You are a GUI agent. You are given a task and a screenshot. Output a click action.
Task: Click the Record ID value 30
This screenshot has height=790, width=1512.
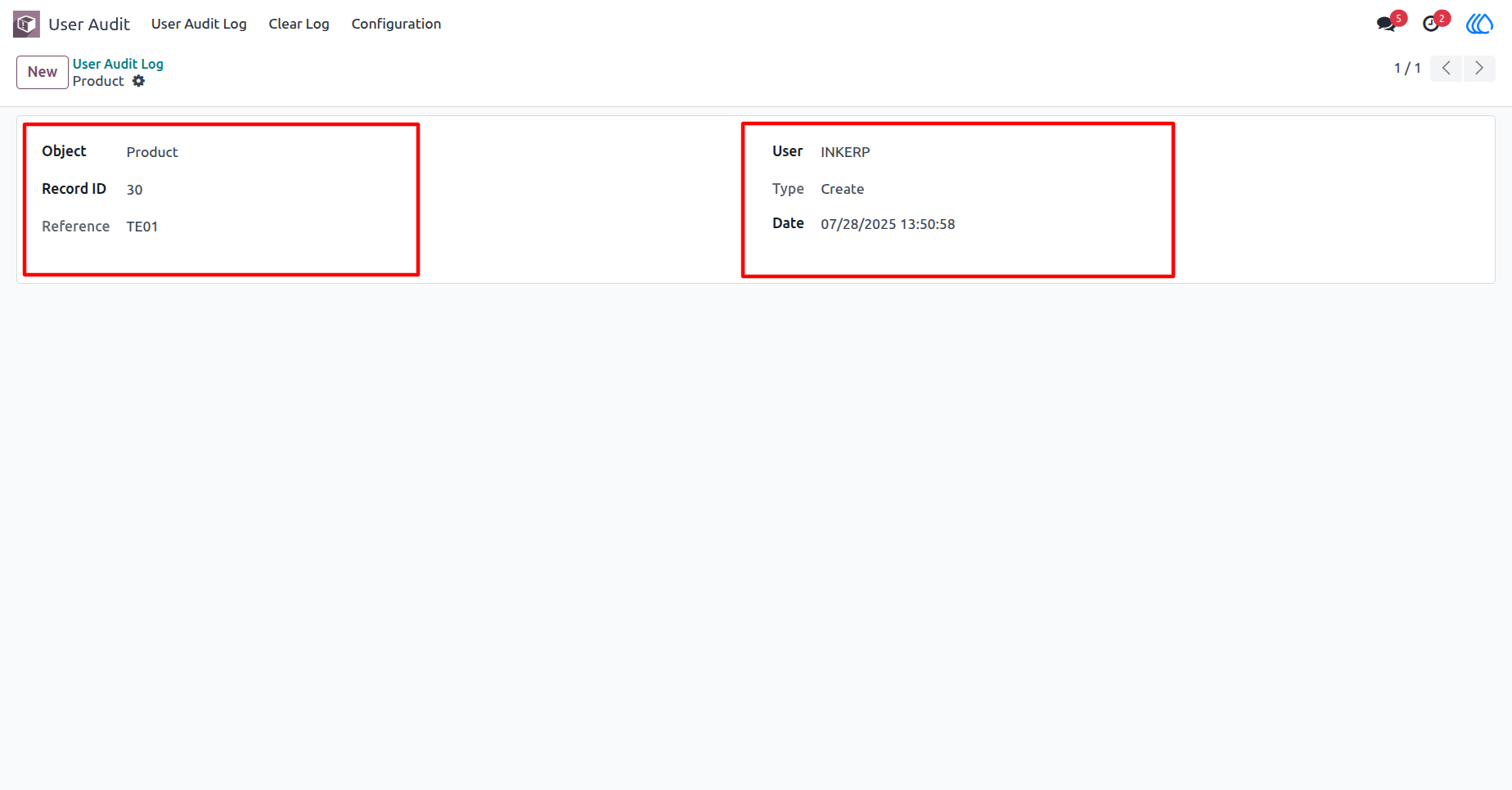click(x=134, y=190)
